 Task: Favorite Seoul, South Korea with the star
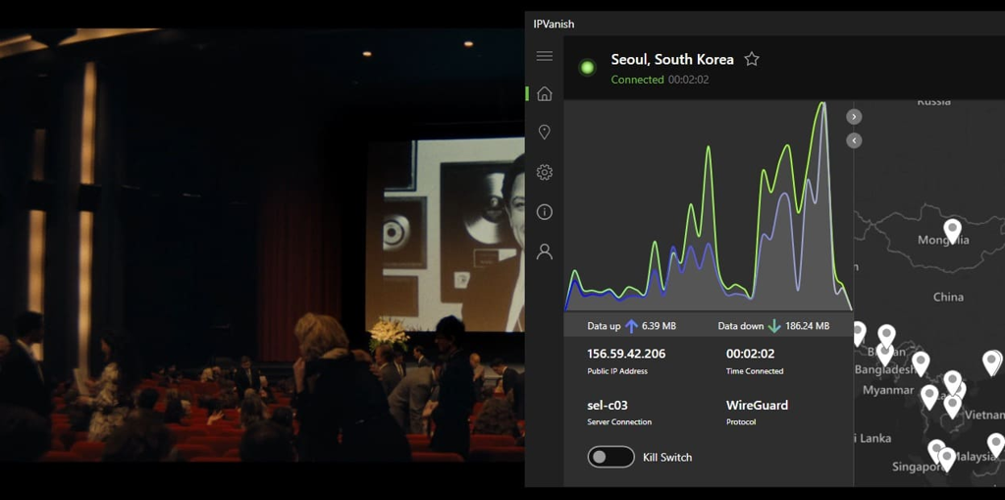click(x=752, y=59)
